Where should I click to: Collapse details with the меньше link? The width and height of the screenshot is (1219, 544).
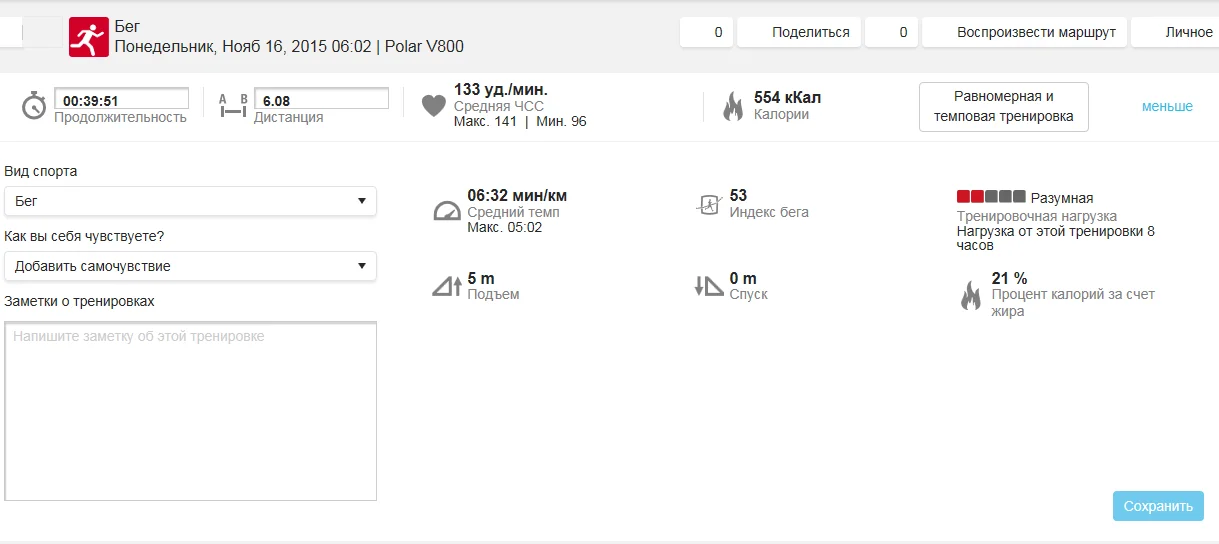coord(1167,106)
